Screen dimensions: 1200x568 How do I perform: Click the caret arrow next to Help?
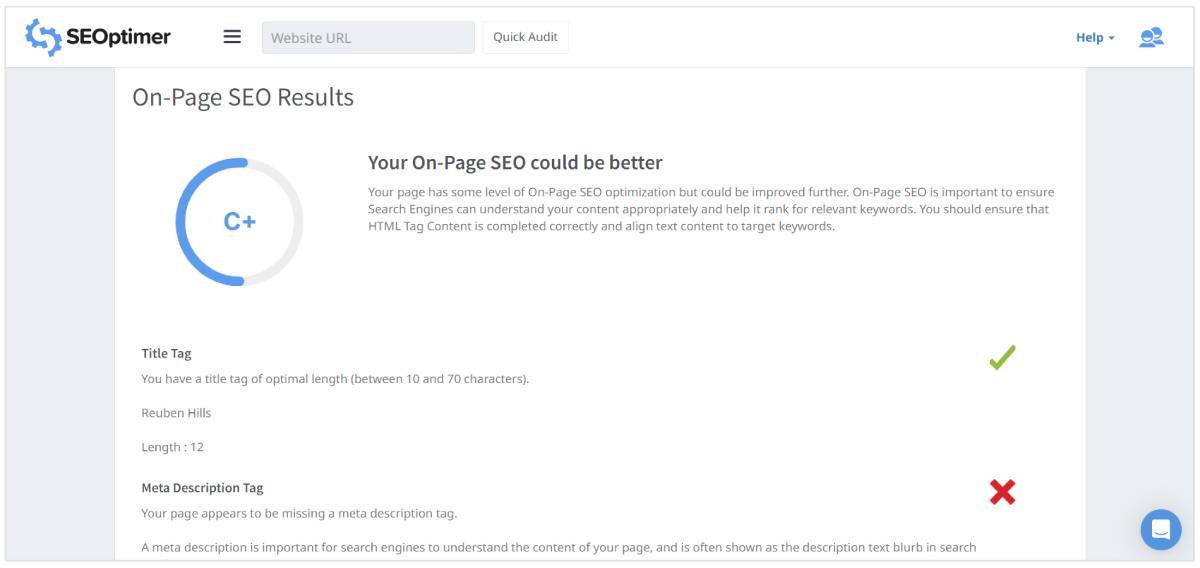(1112, 39)
